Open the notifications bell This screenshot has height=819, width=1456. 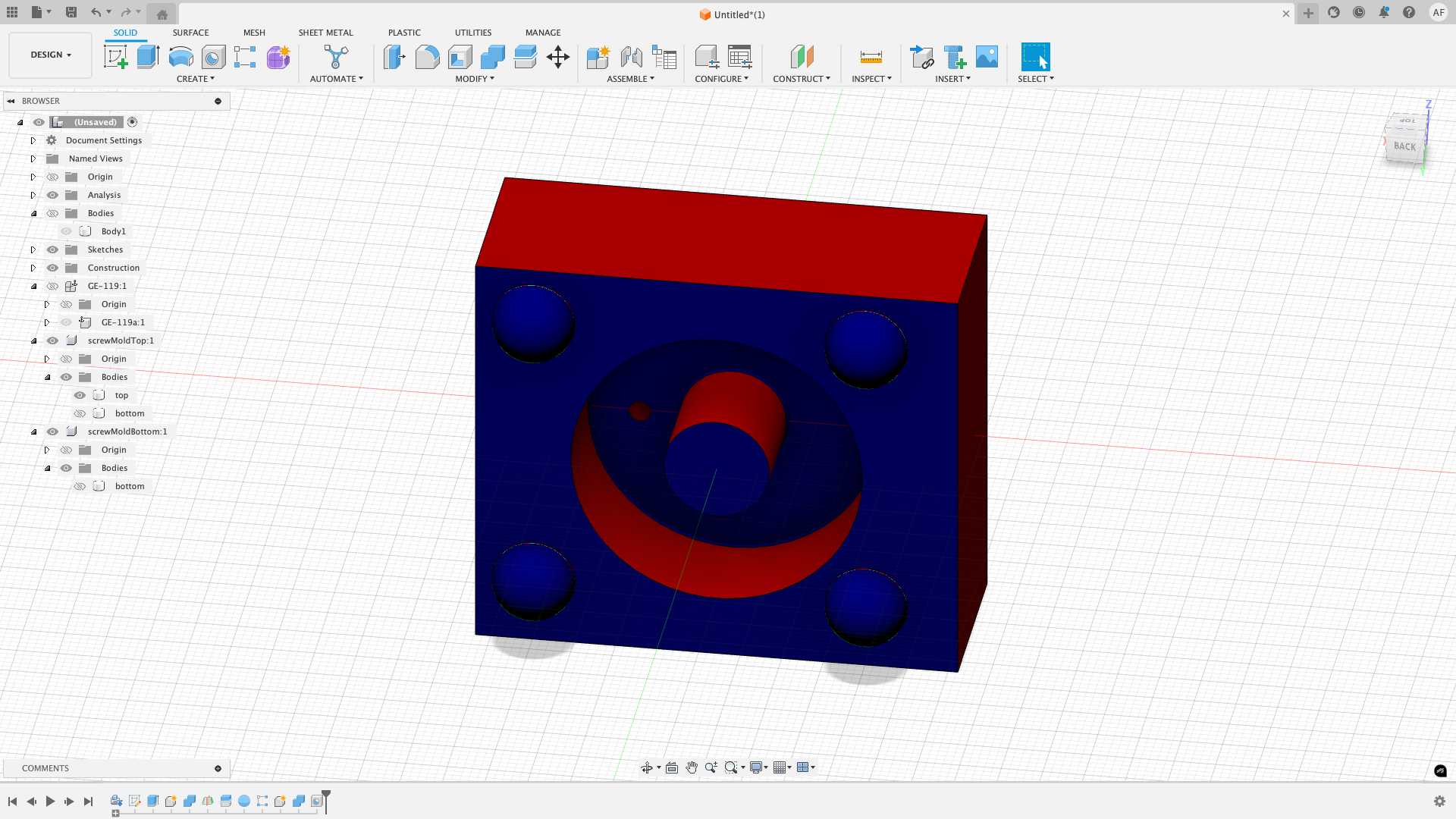tap(1384, 12)
